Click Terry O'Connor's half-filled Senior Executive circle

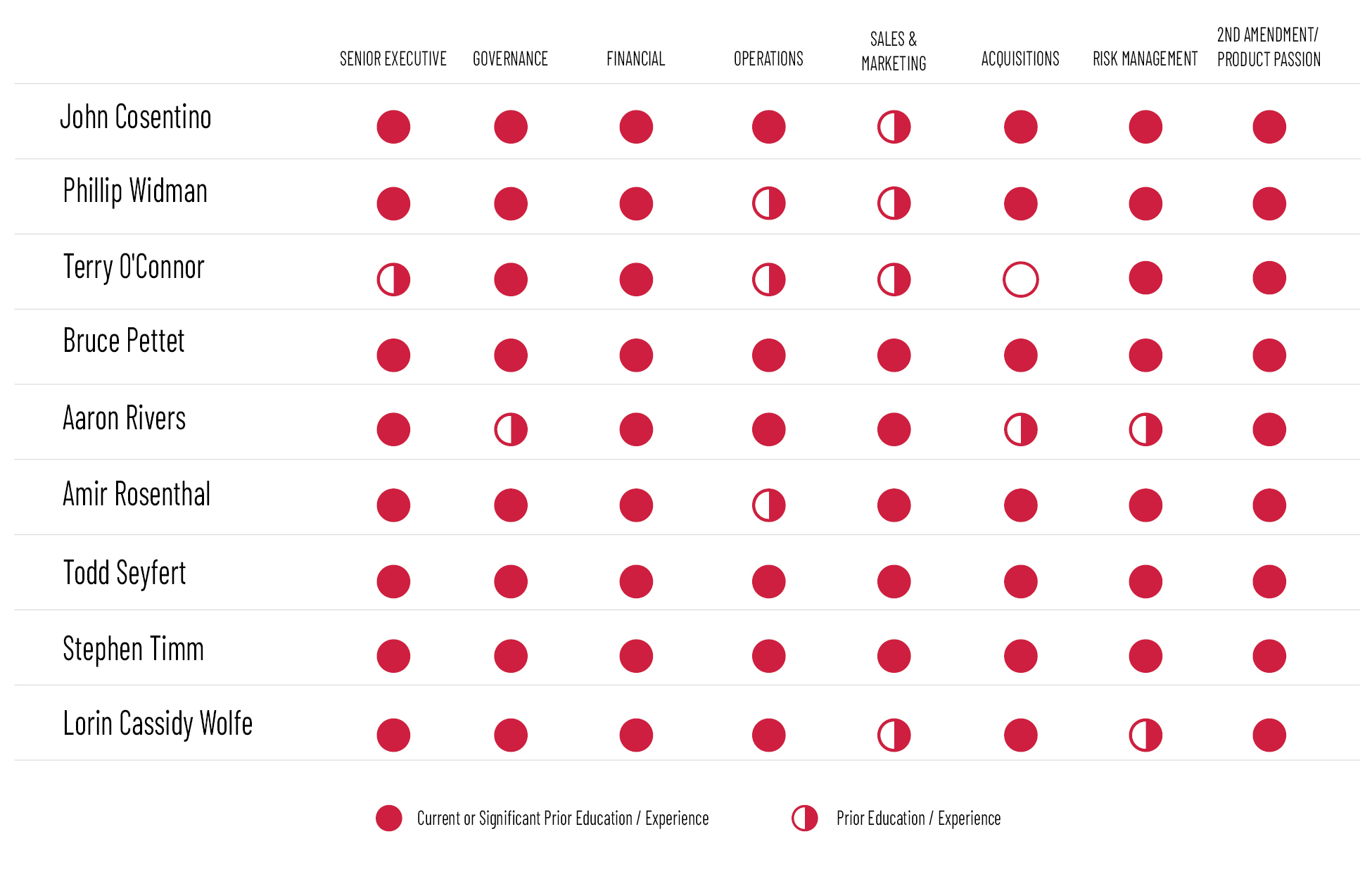[393, 279]
